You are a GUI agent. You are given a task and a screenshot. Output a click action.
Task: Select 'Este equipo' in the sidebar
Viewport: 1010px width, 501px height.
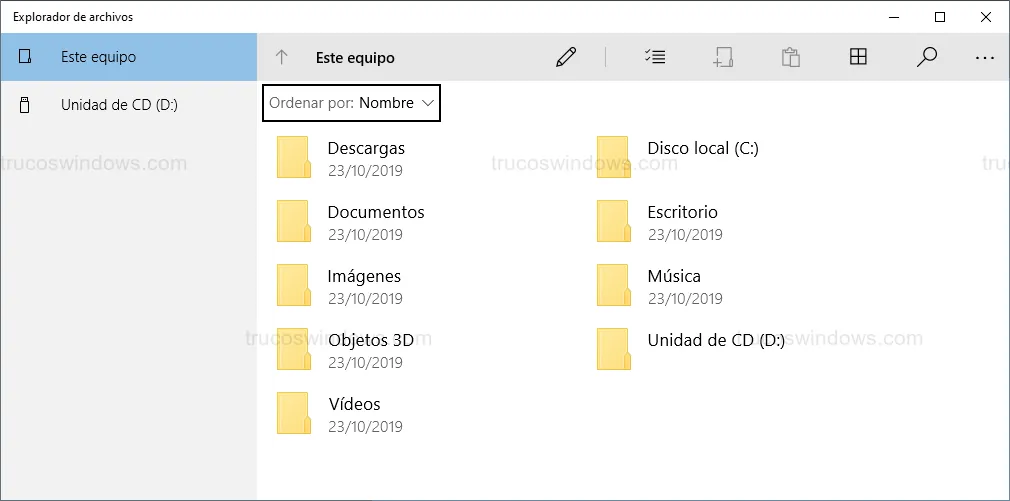(98, 57)
